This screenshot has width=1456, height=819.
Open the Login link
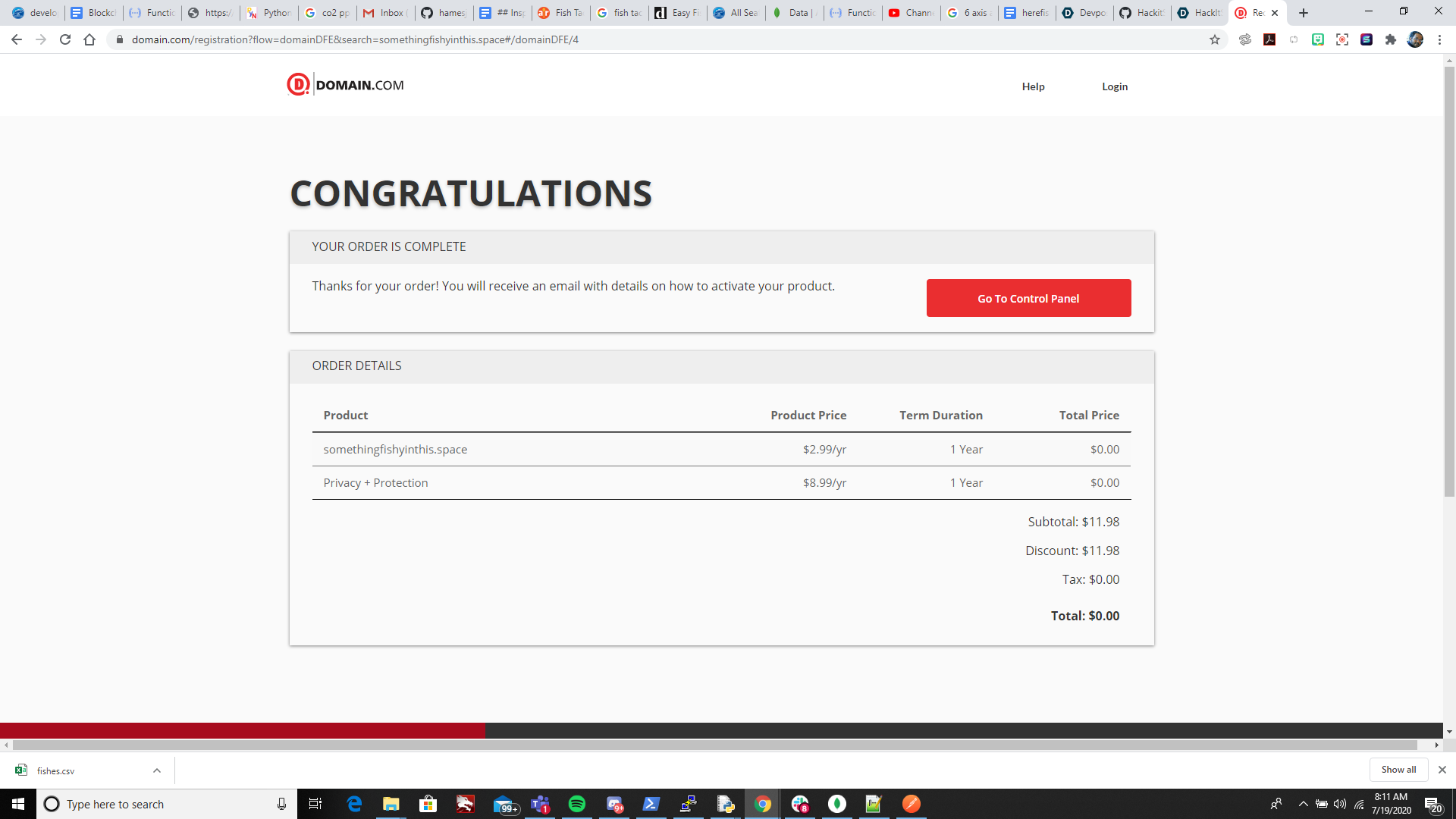[1114, 86]
